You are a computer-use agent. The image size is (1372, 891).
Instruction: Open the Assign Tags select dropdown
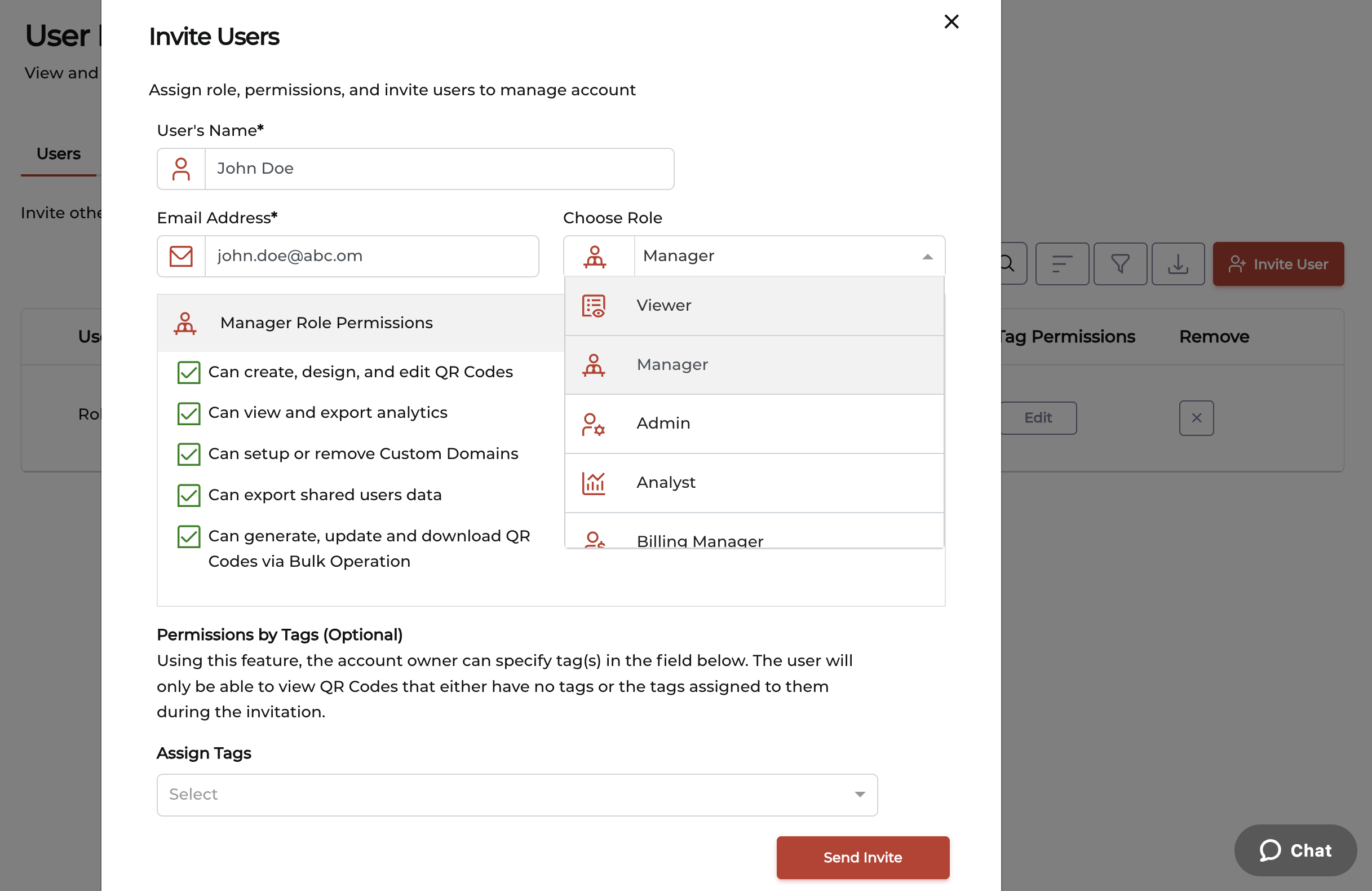tap(516, 795)
